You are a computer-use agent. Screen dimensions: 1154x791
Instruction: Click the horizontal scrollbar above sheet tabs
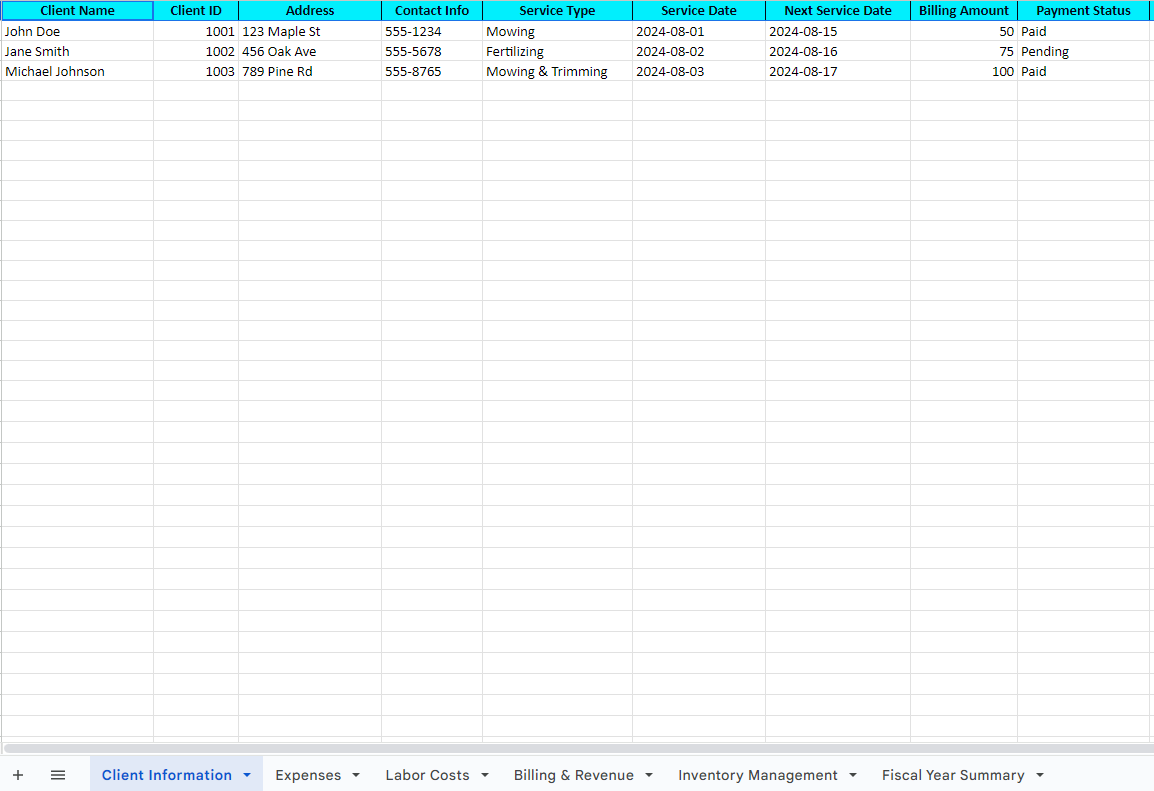[x=578, y=748]
